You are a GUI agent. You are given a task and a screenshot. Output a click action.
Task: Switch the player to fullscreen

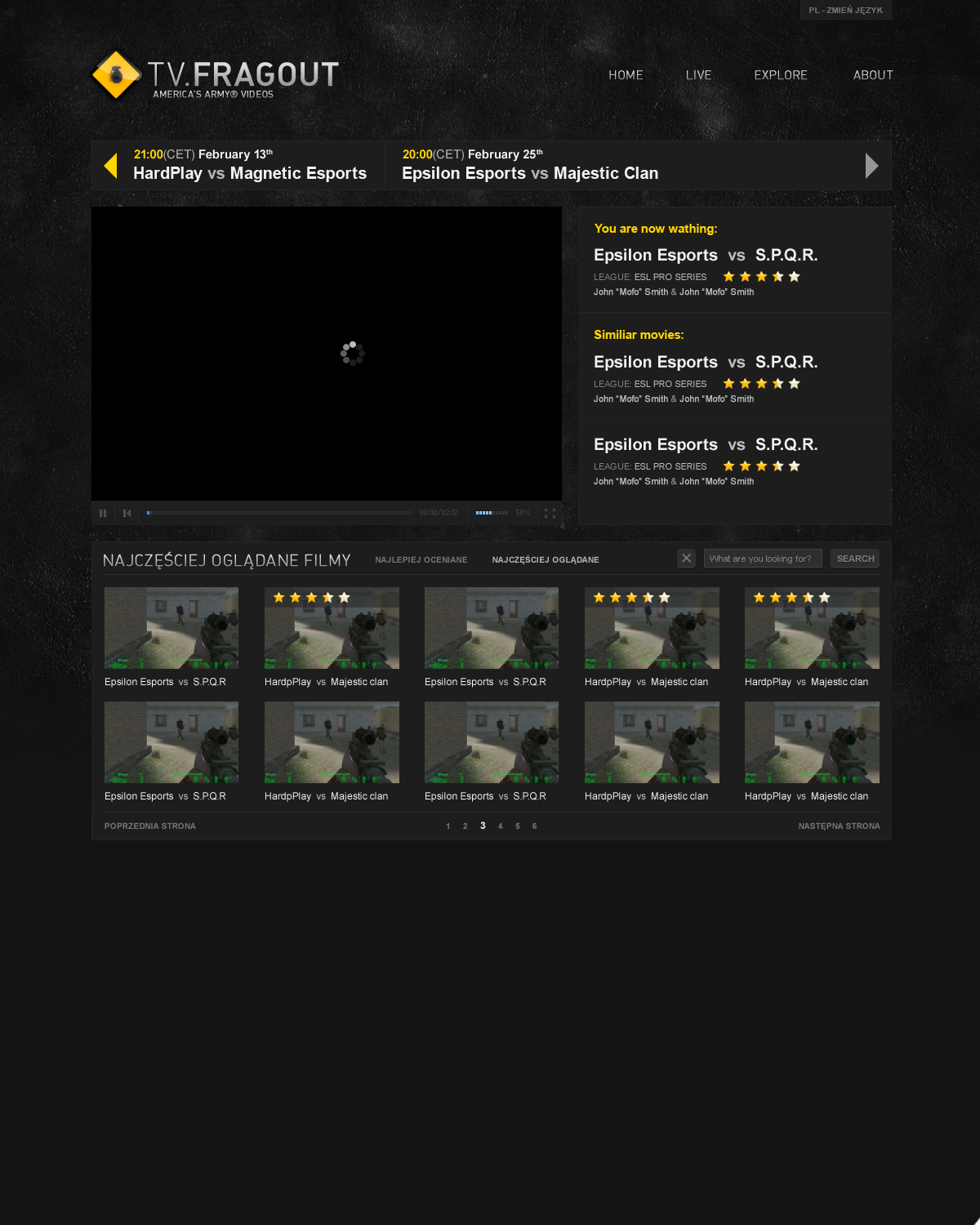550,513
